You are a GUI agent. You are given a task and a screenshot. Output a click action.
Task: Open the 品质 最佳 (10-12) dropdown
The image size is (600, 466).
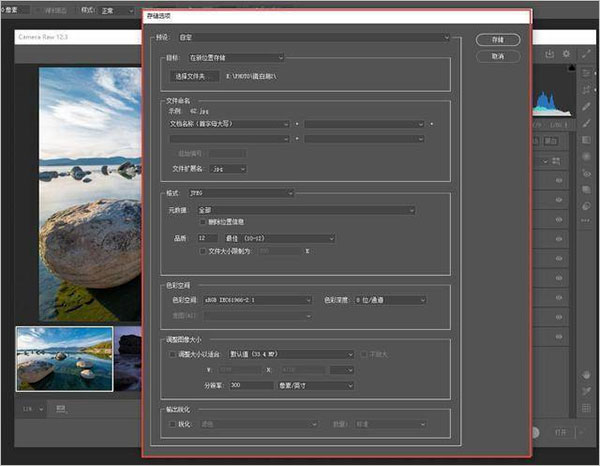(280, 238)
